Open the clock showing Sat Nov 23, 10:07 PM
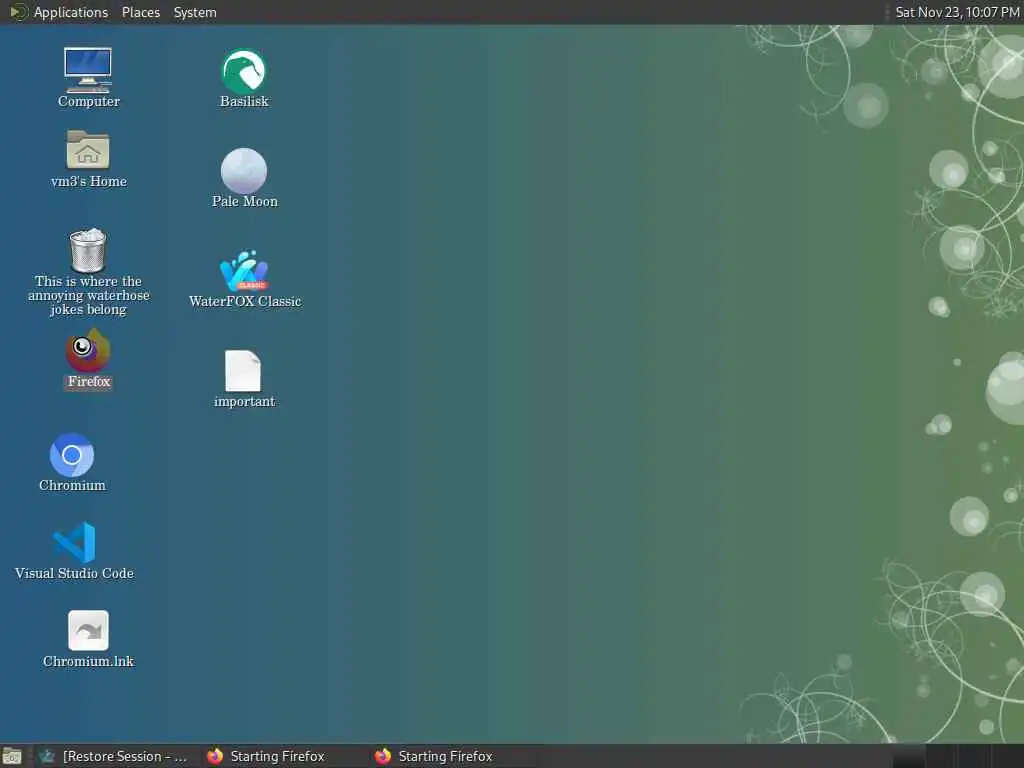 957,12
